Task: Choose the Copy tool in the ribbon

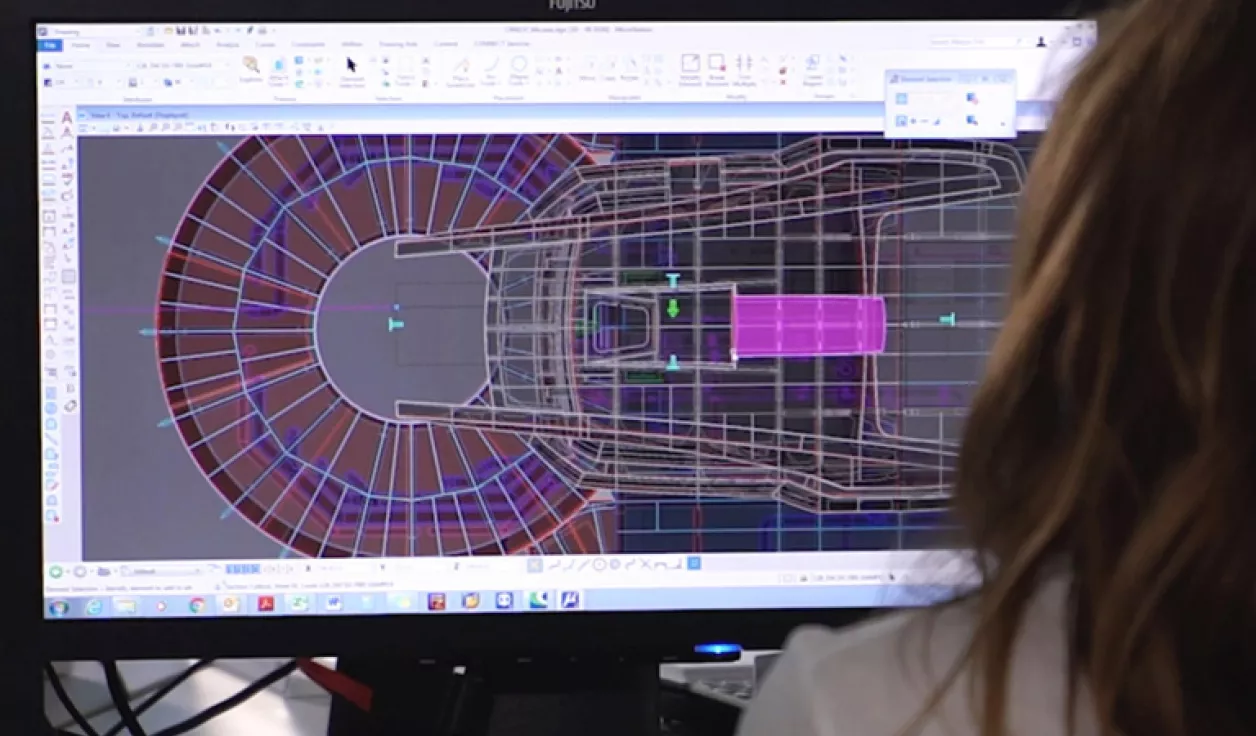Action: pyautogui.click(x=608, y=70)
